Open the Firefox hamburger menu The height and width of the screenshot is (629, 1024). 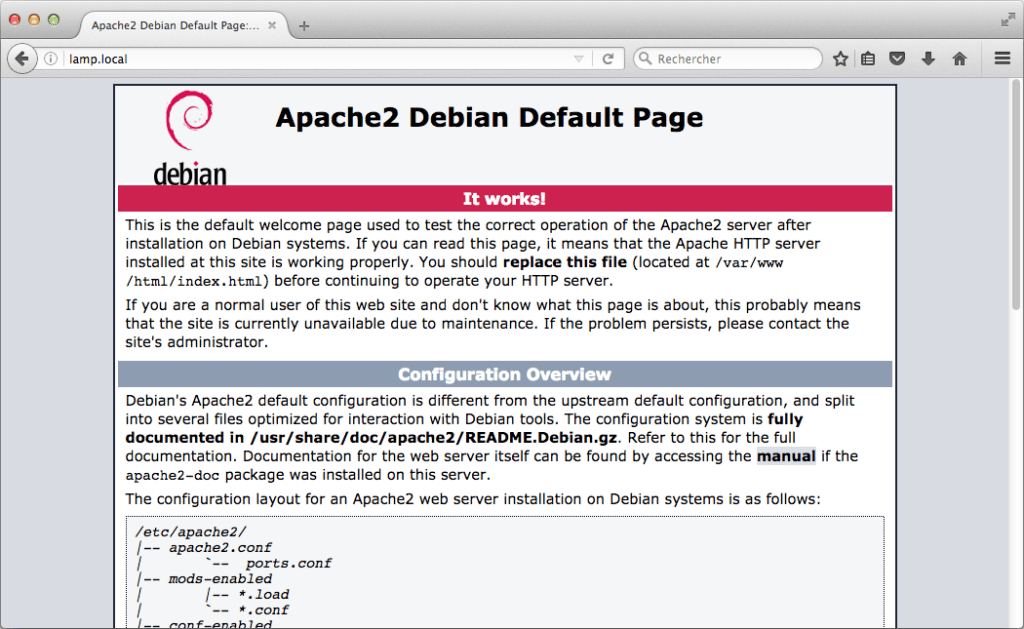pyautogui.click(x=1000, y=58)
